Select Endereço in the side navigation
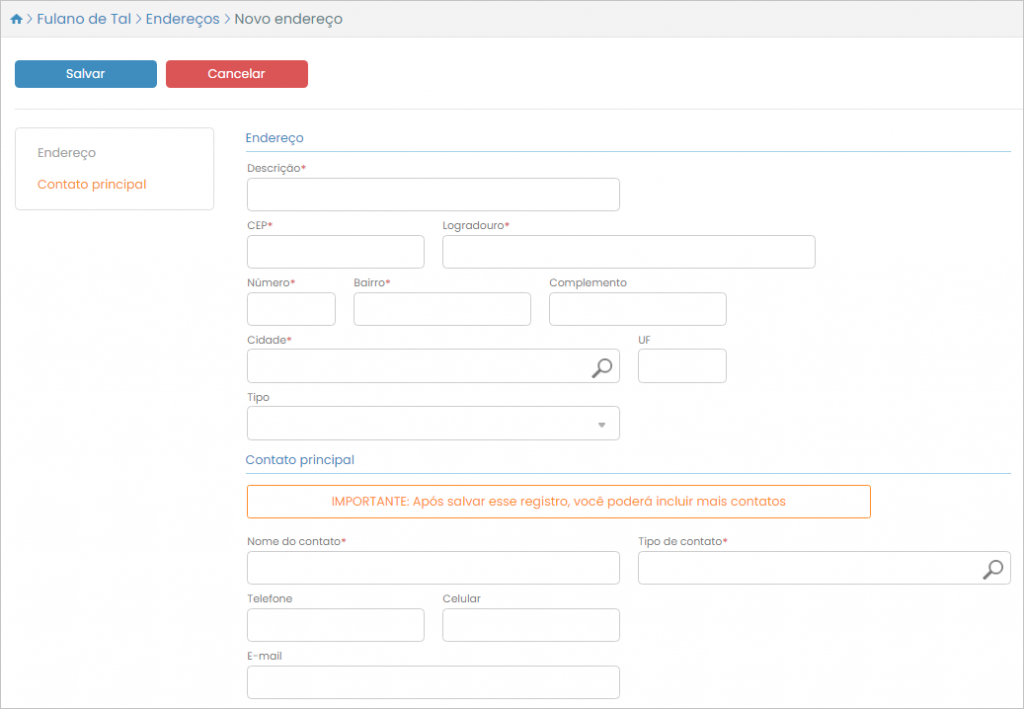Image resolution: width=1024 pixels, height=709 pixels. tap(66, 153)
